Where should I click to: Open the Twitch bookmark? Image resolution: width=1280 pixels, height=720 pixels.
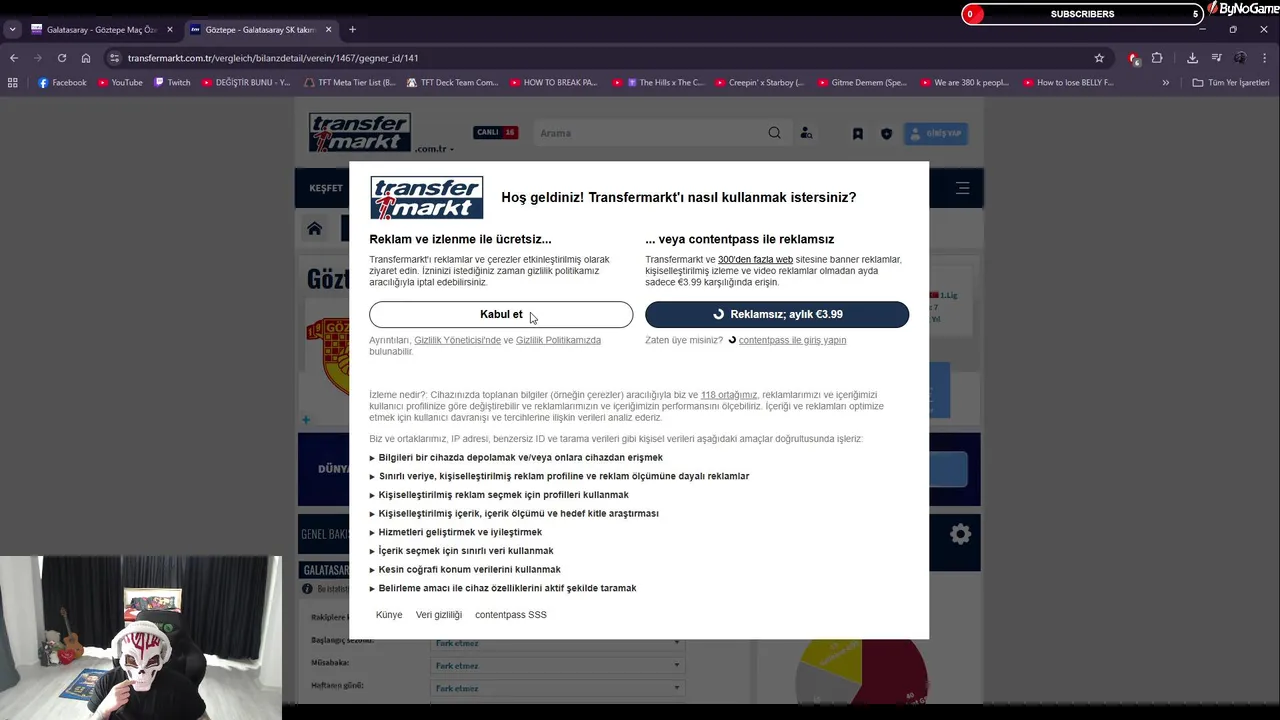(x=173, y=83)
